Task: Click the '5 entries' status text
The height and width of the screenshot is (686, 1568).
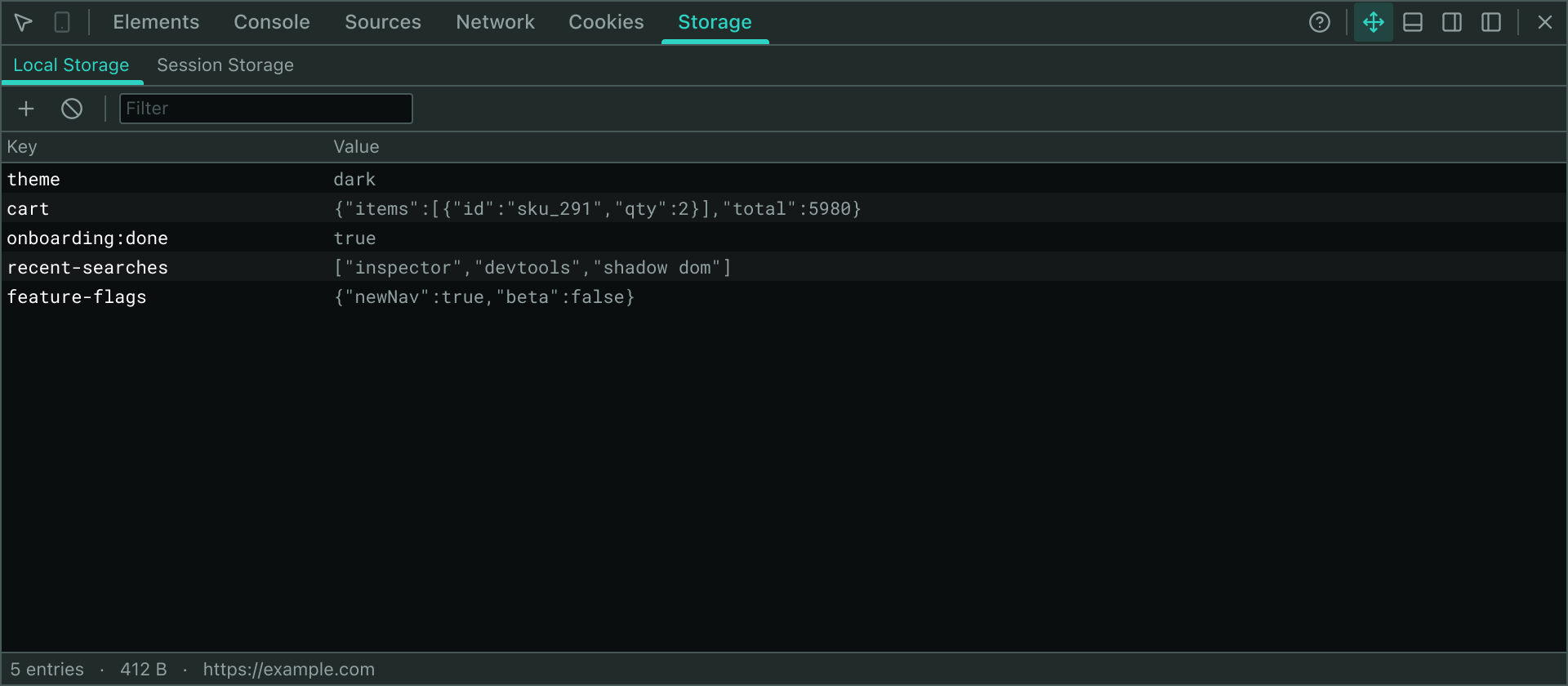Action: click(x=47, y=670)
